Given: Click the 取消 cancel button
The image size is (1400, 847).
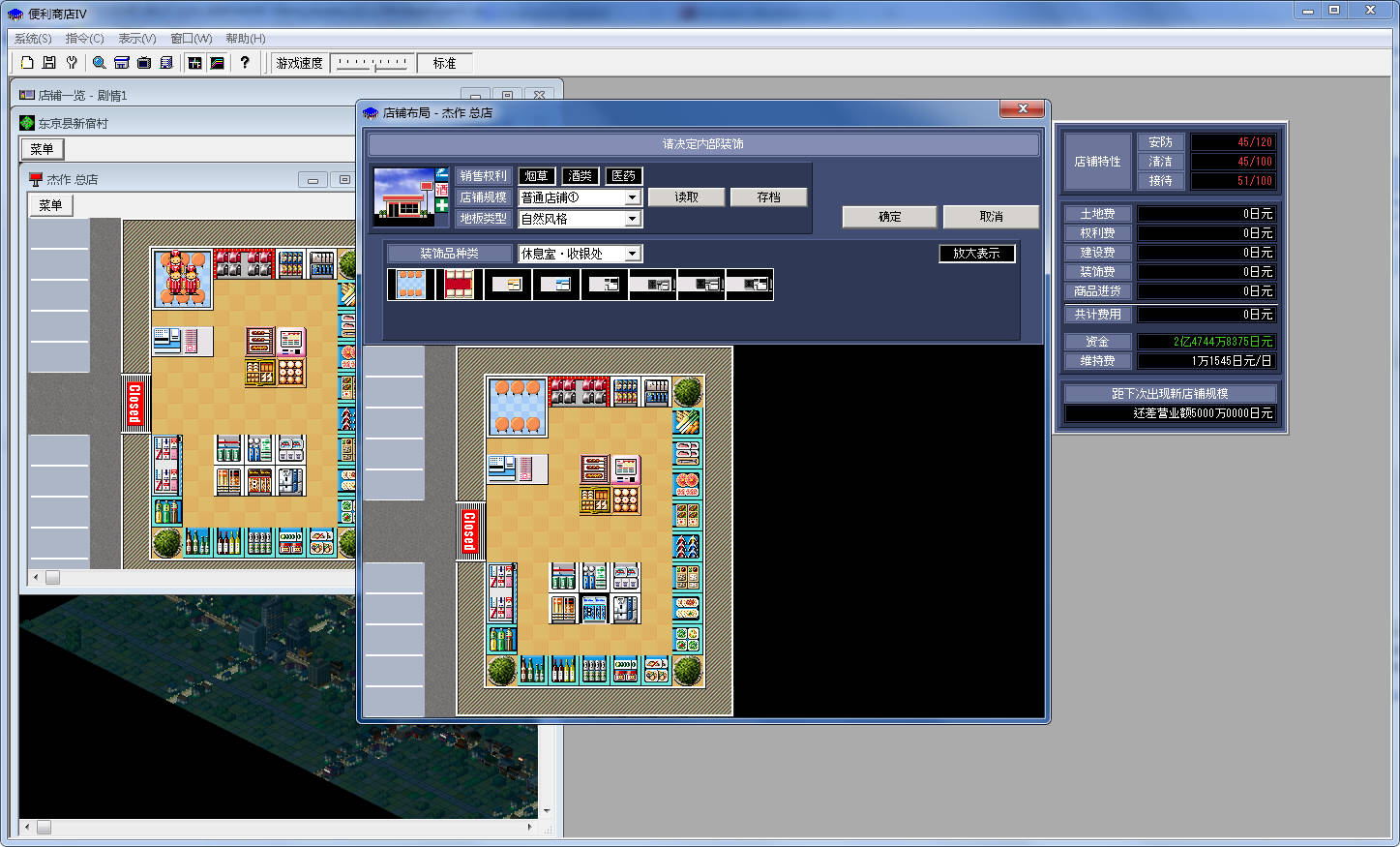Looking at the screenshot, I should pyautogui.click(x=991, y=217).
